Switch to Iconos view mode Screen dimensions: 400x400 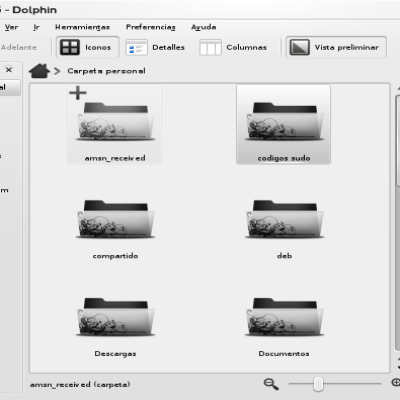tap(87, 47)
